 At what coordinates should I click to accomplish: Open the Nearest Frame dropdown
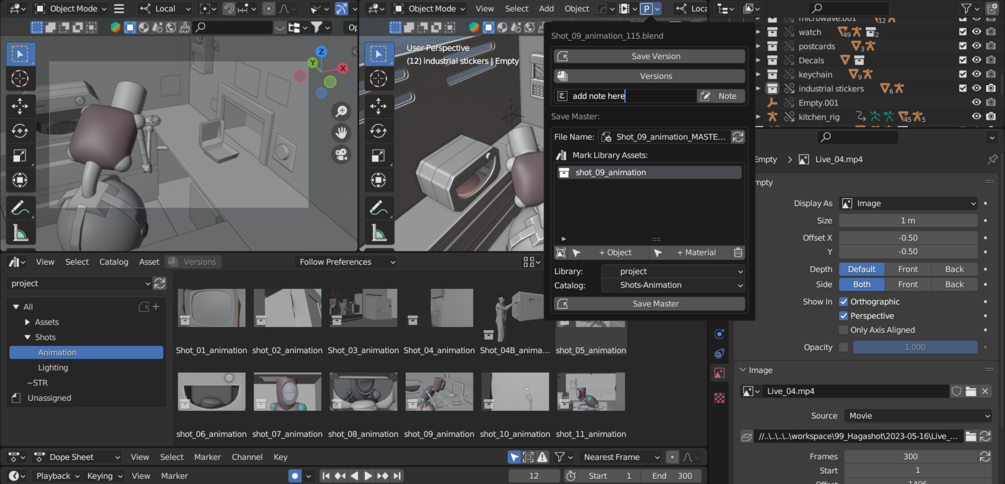(x=620, y=457)
